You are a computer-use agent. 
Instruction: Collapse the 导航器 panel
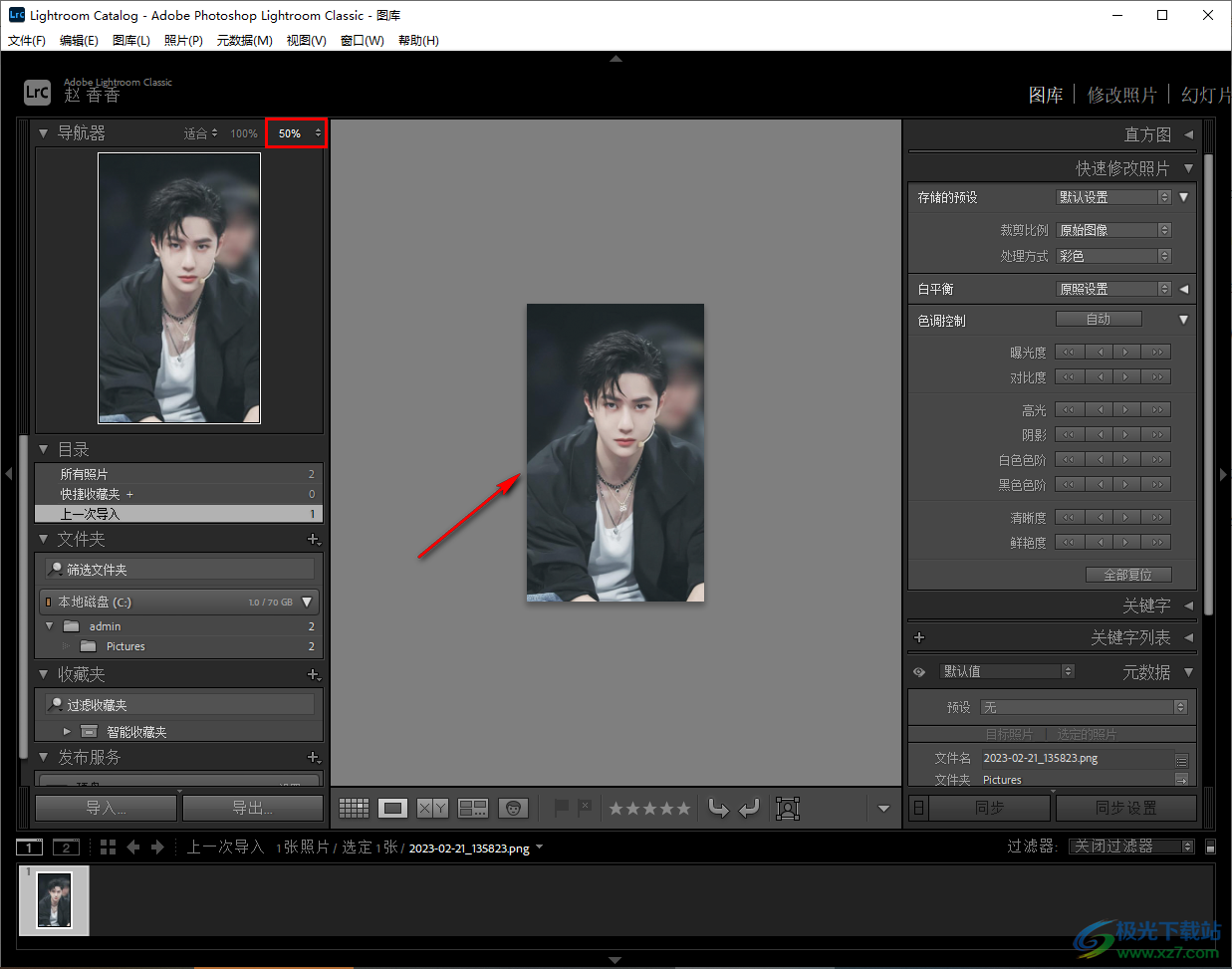click(43, 132)
